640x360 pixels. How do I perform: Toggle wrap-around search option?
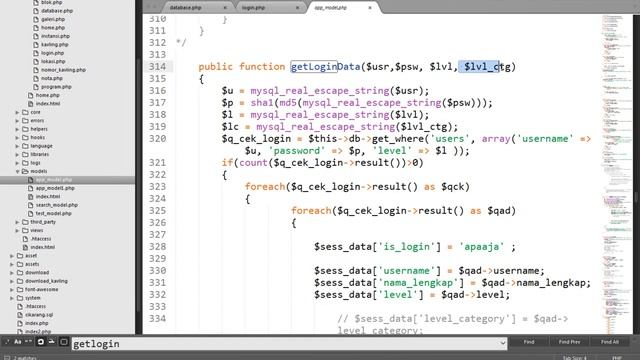40,342
